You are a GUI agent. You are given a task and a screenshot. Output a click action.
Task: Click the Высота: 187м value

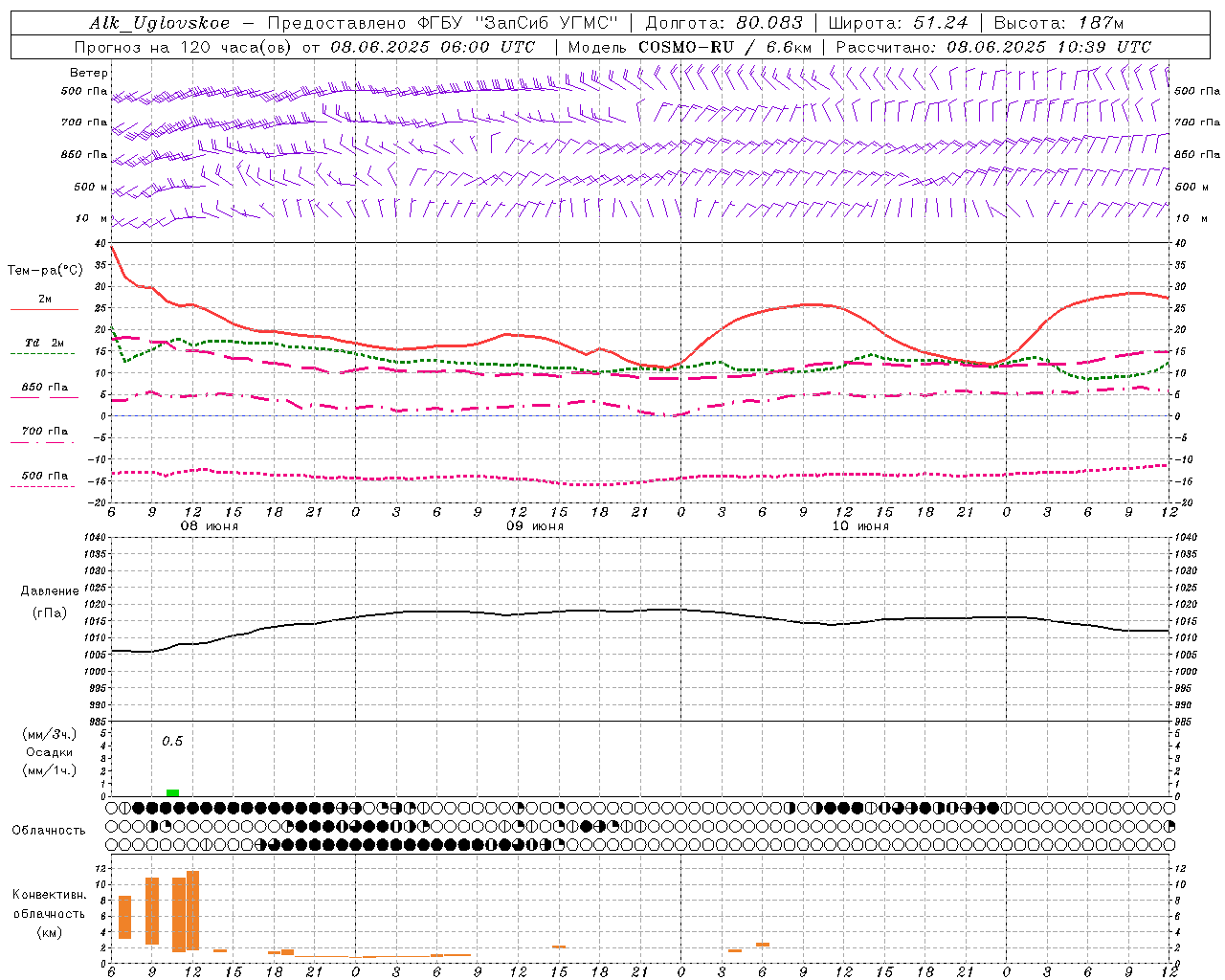(x=1059, y=23)
